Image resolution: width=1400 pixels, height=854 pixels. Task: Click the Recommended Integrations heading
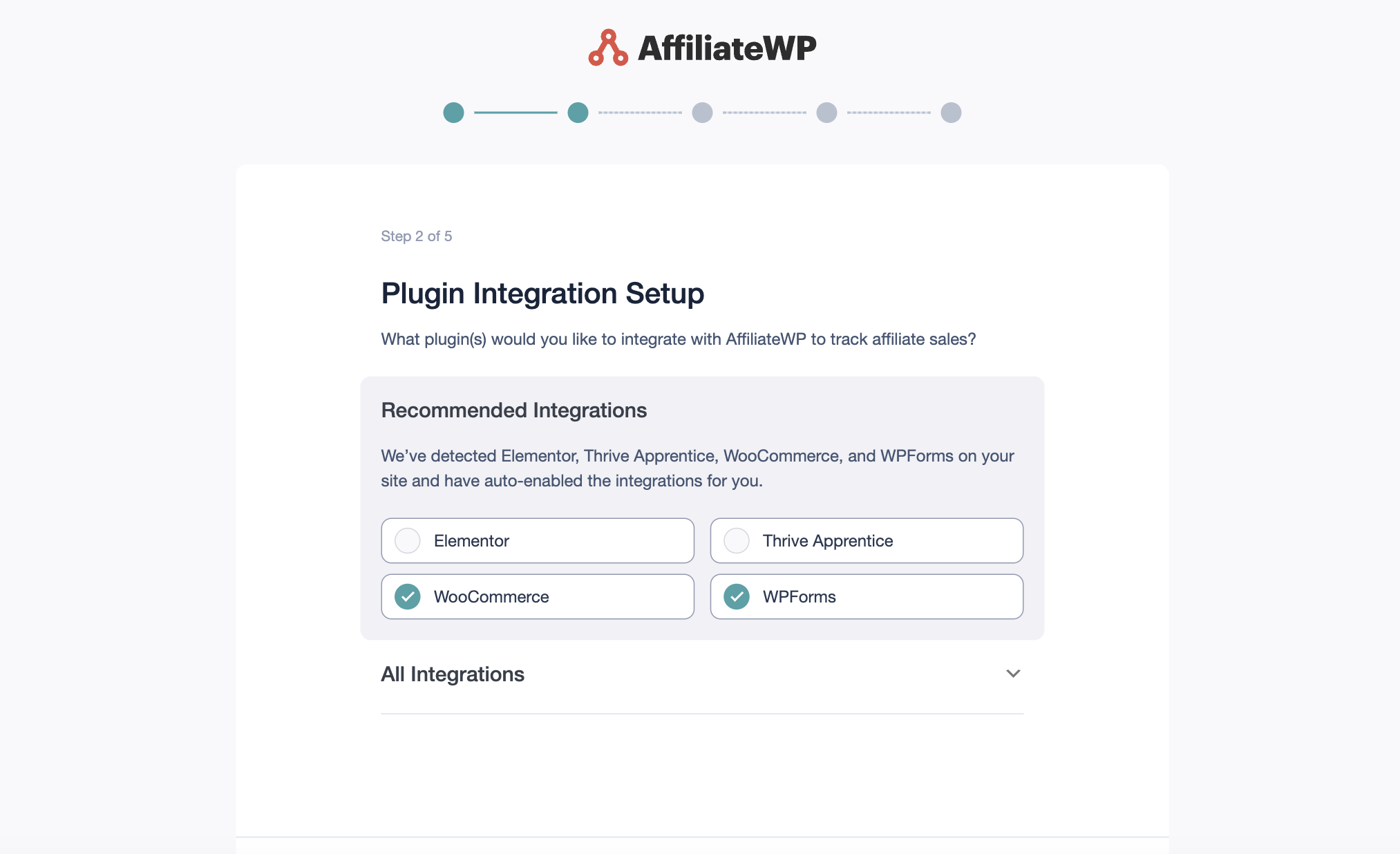click(x=514, y=410)
